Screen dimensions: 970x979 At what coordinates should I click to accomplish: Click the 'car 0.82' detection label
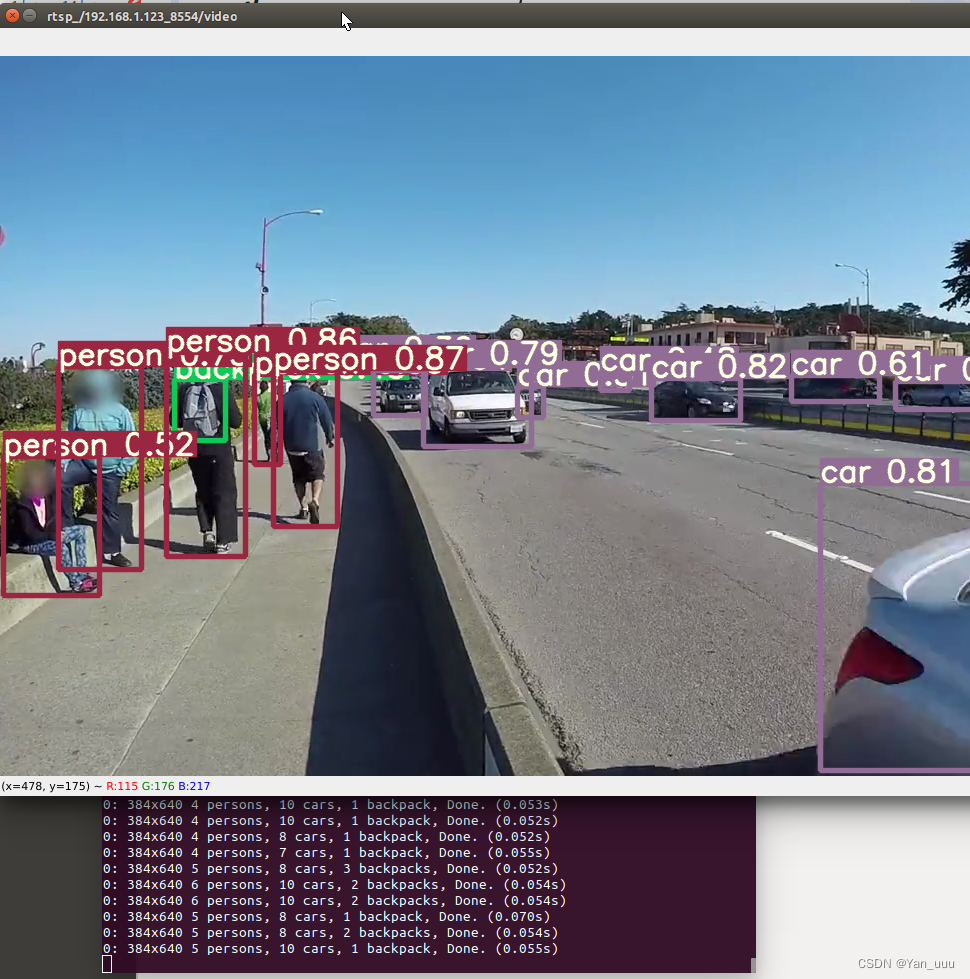pyautogui.click(x=718, y=366)
